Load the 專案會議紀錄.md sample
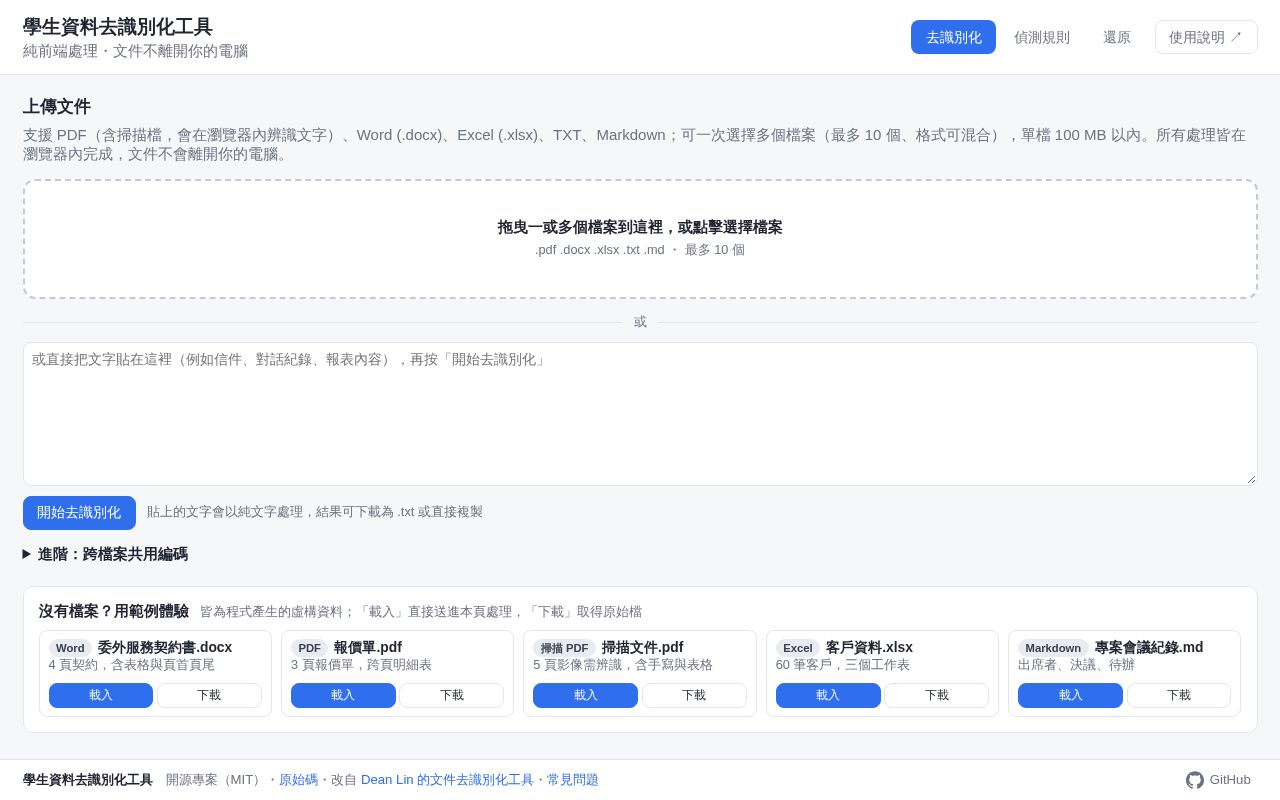The height and width of the screenshot is (800, 1280). (1070, 695)
